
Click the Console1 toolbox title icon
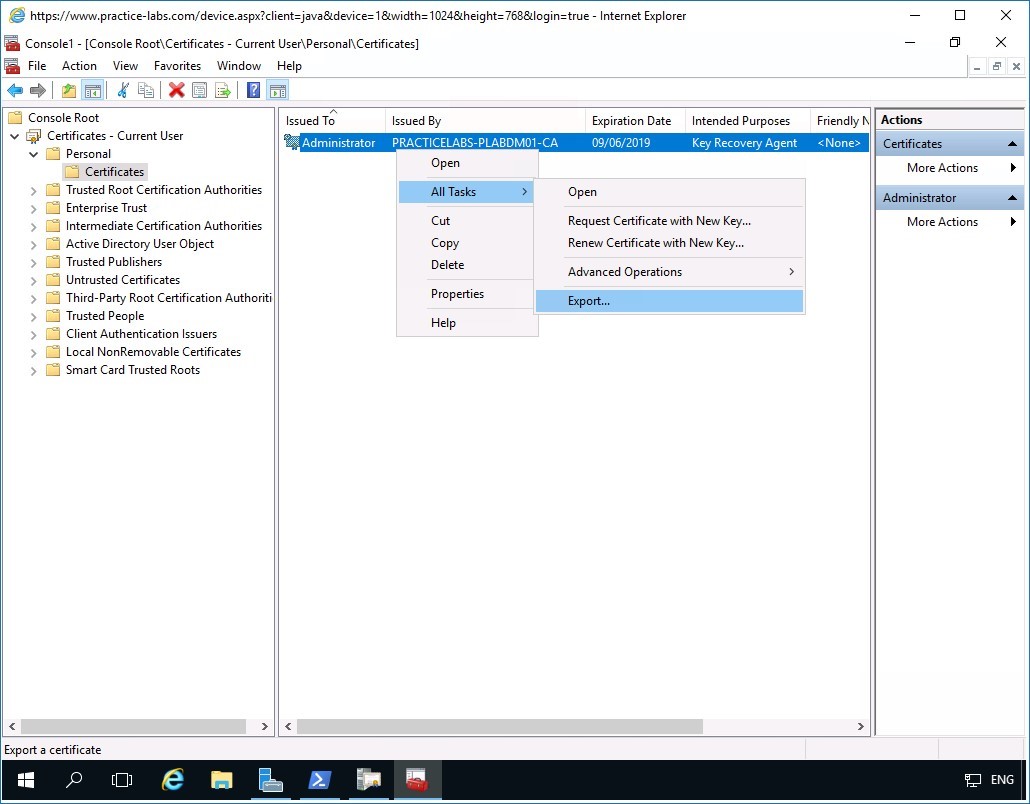tap(12, 43)
